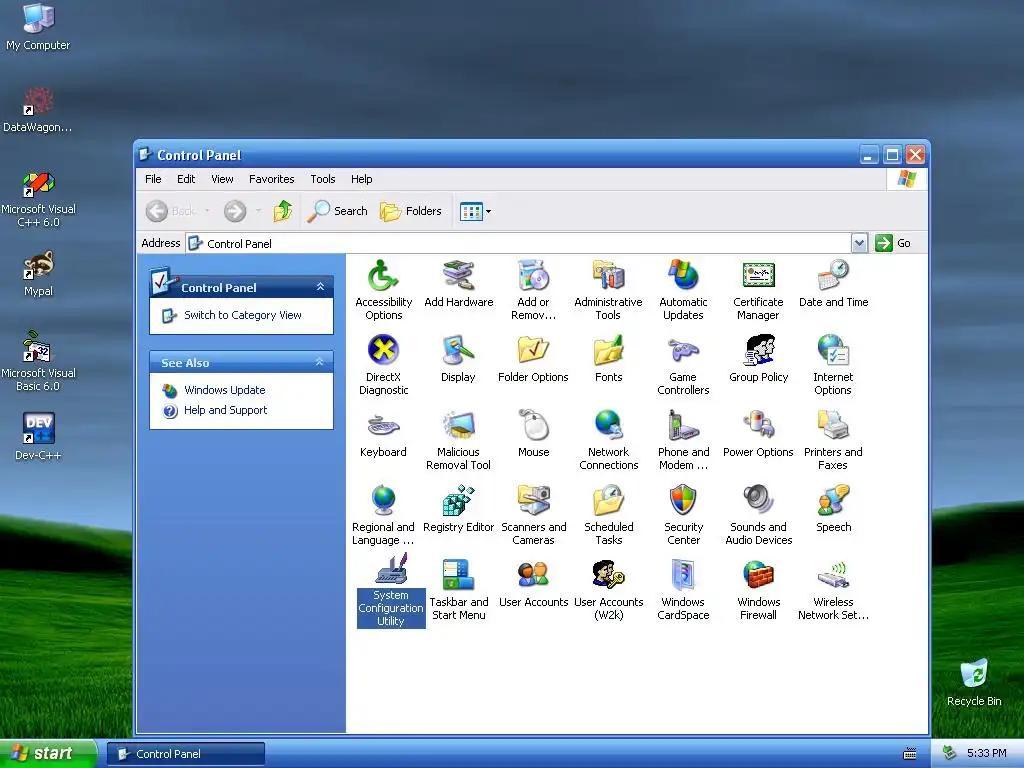Click Switch to Category View link
Screen dimensions: 1024x768
242,315
